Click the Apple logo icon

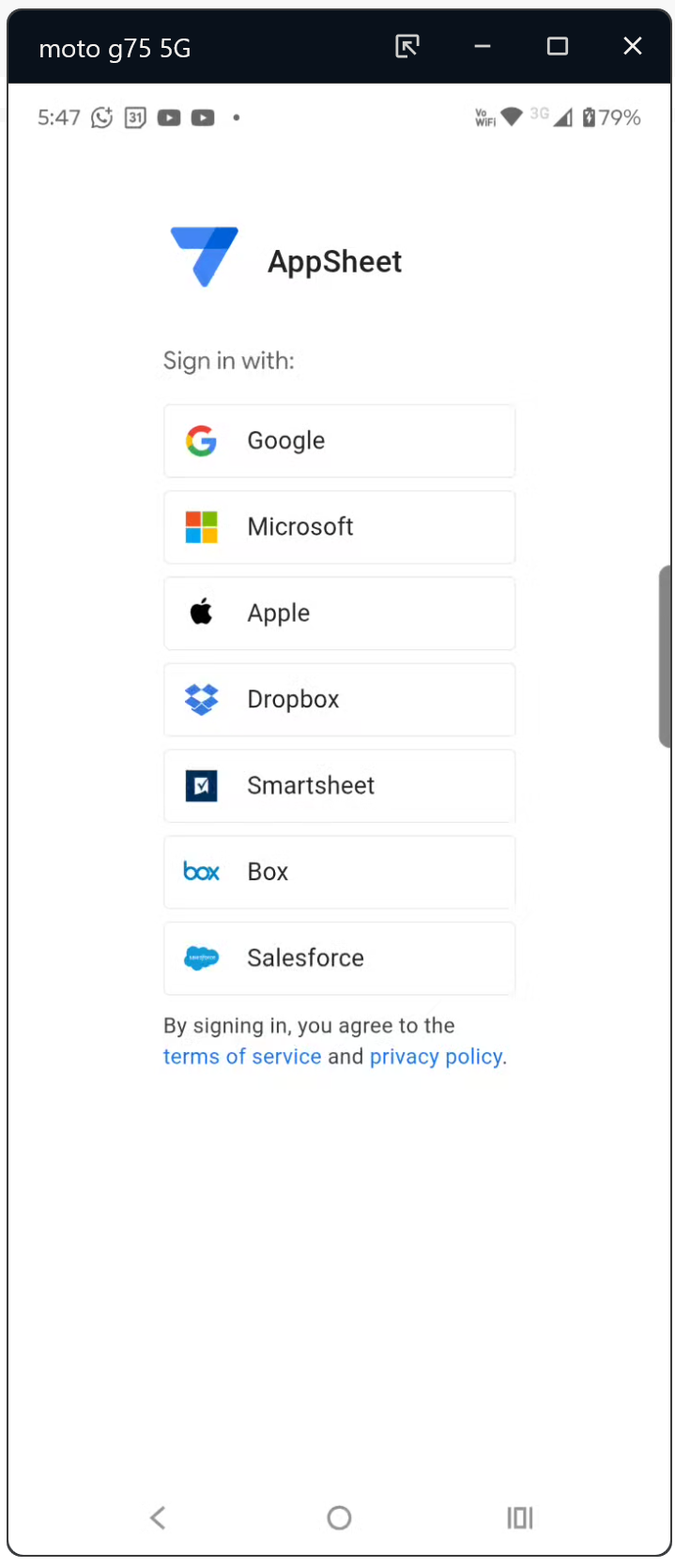coord(201,613)
